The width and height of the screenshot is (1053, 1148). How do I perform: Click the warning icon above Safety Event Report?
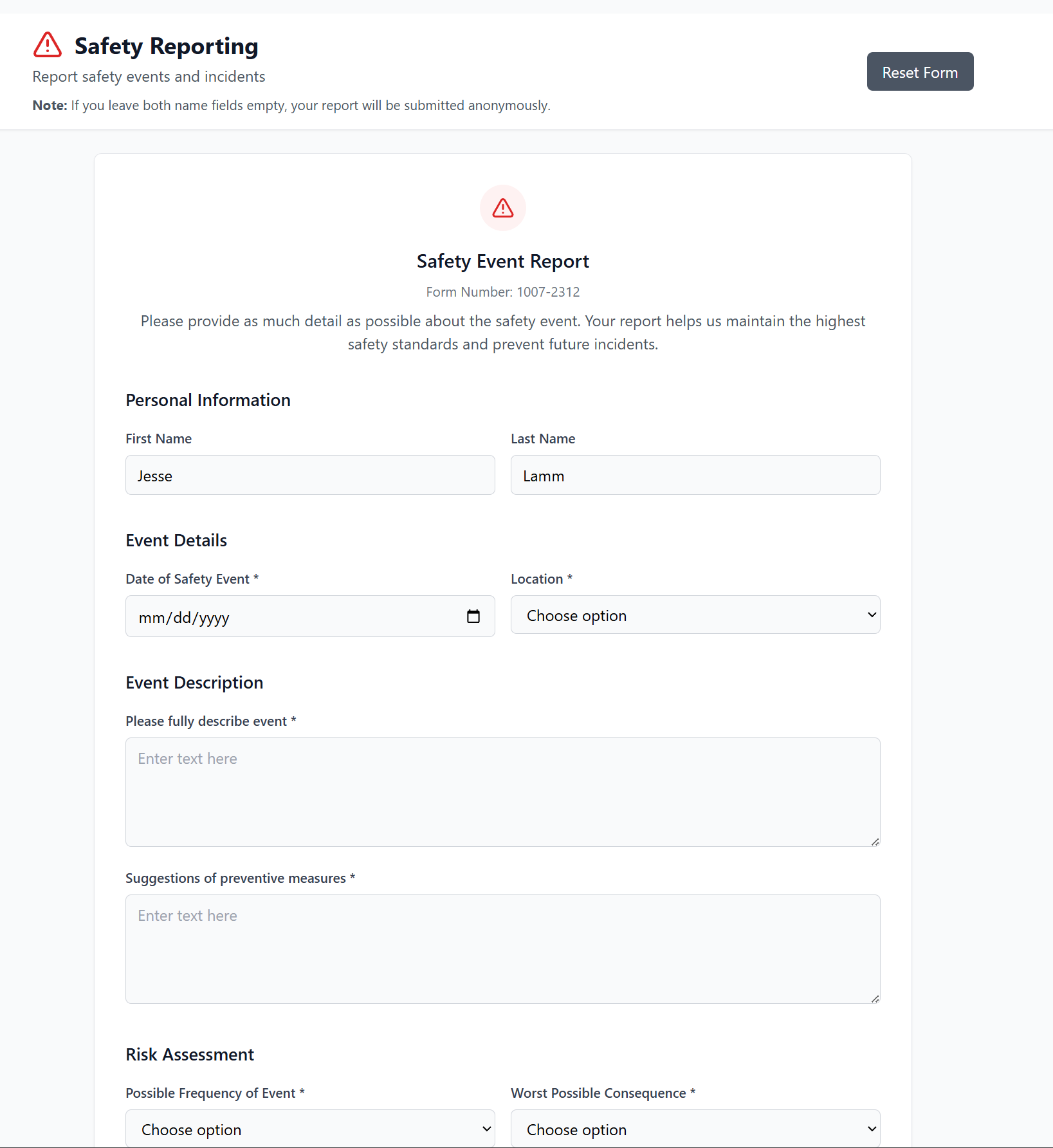pyautogui.click(x=502, y=208)
